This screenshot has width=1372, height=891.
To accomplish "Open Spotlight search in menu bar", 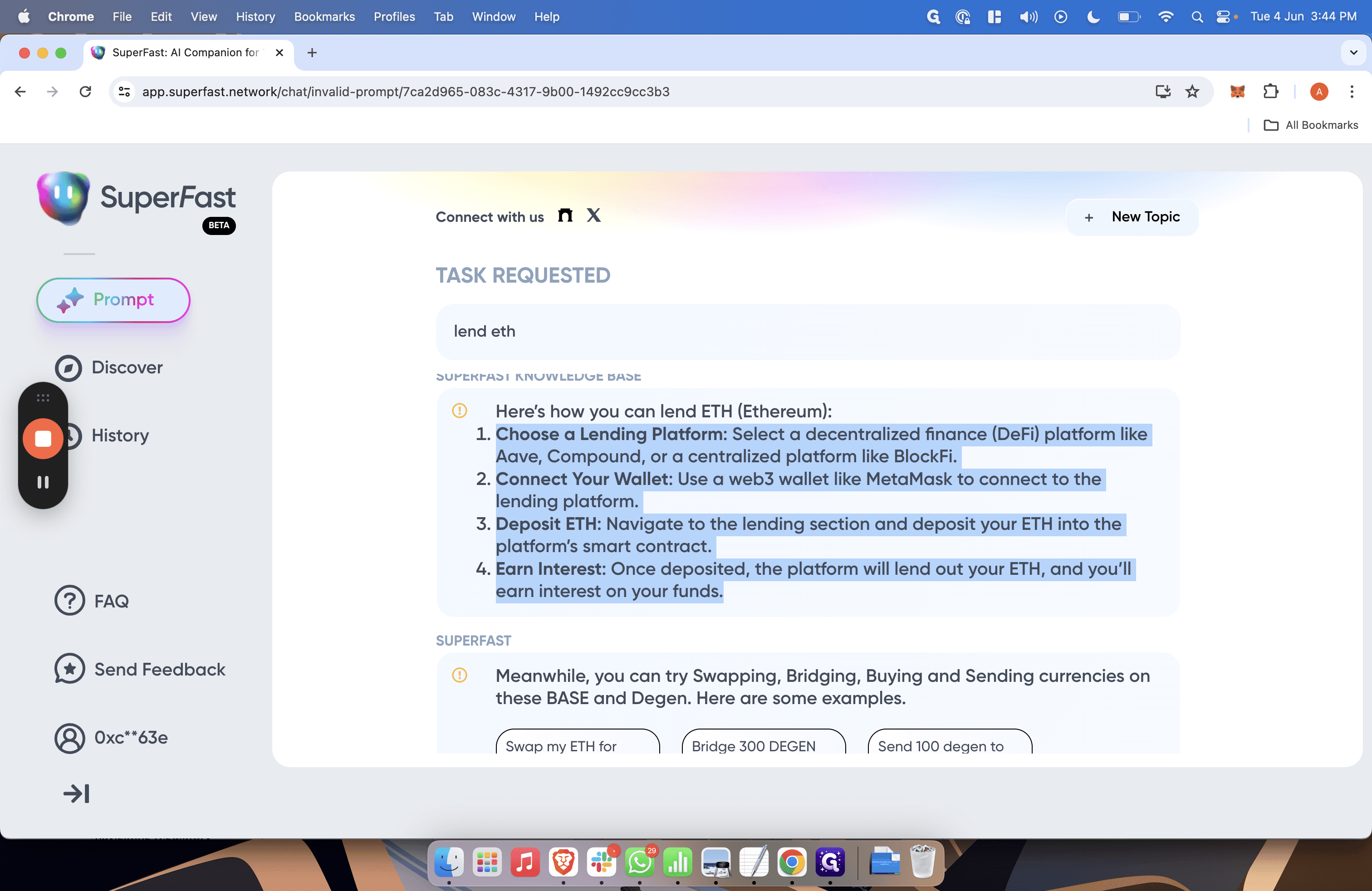I will coord(1197,17).
